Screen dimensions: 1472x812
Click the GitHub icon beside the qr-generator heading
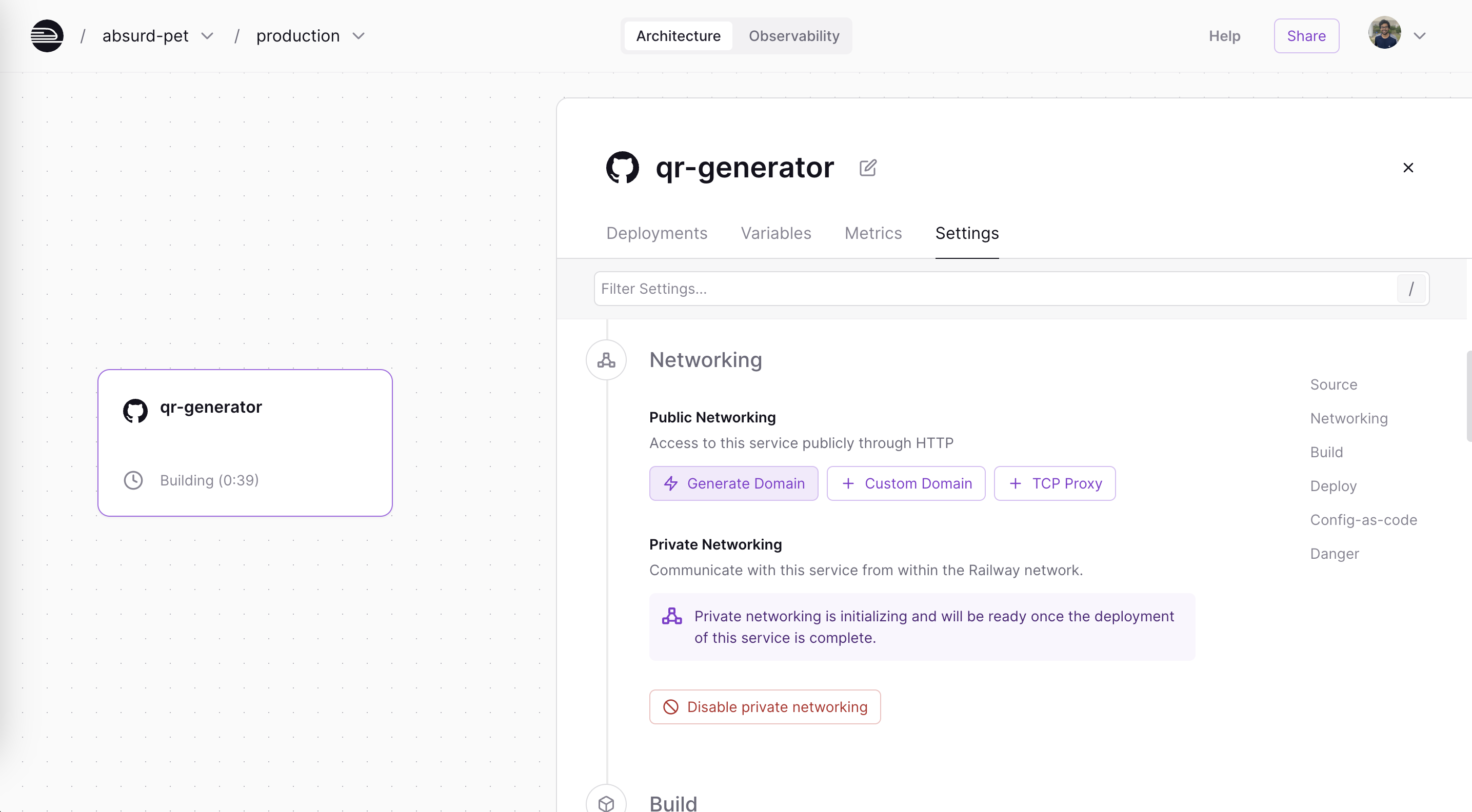click(623, 167)
